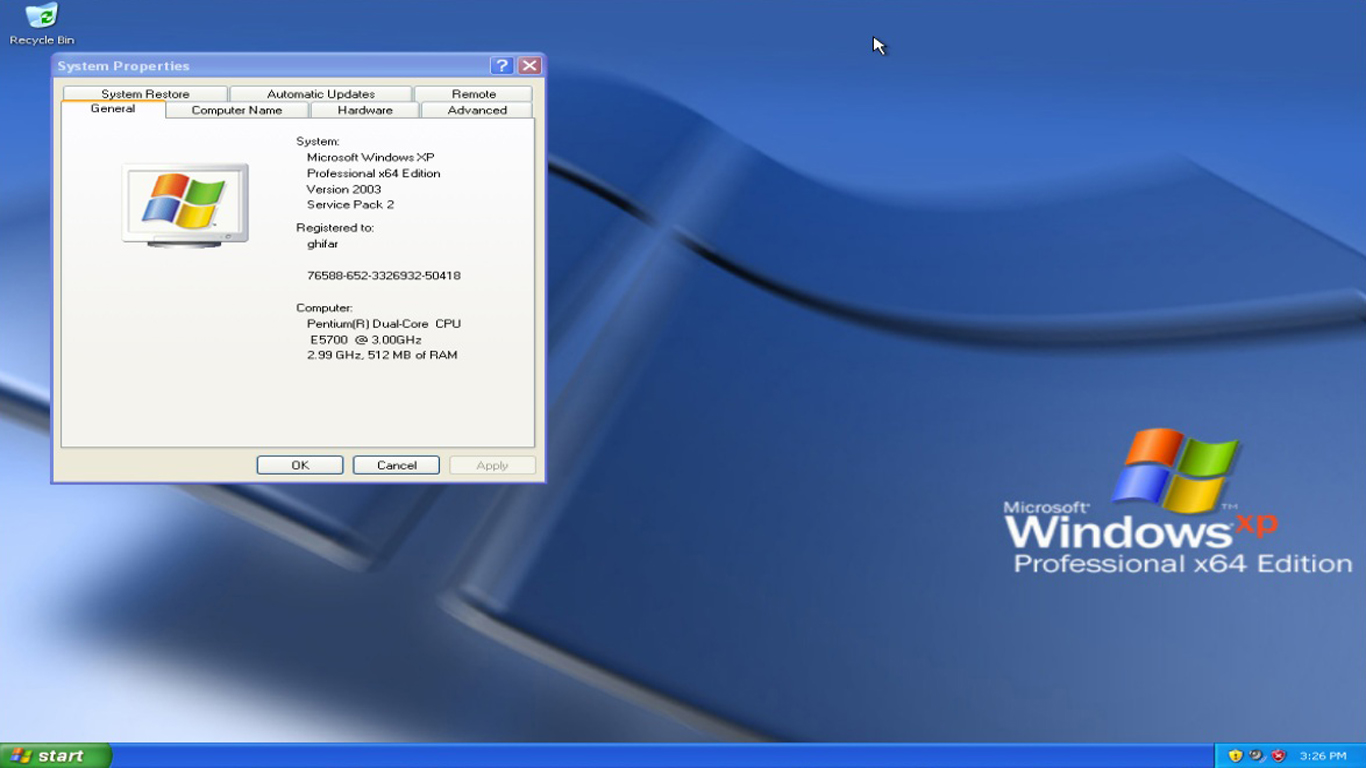
Task: Switch to the System Restore tab
Action: coord(146,92)
